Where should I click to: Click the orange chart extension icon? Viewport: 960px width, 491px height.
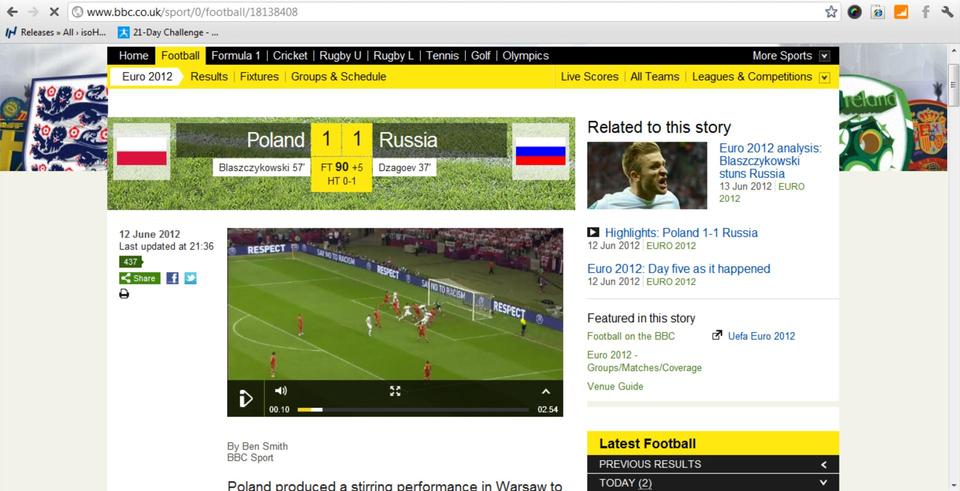click(x=901, y=12)
